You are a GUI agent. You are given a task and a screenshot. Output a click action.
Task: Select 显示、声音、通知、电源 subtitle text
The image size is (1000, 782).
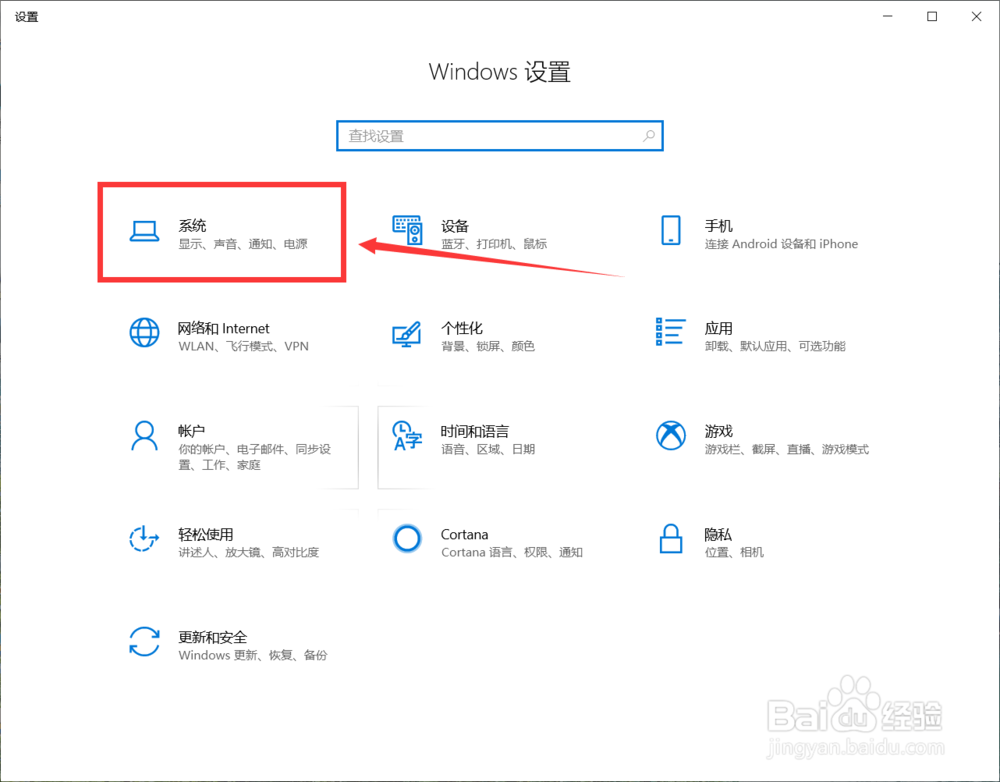pos(244,243)
